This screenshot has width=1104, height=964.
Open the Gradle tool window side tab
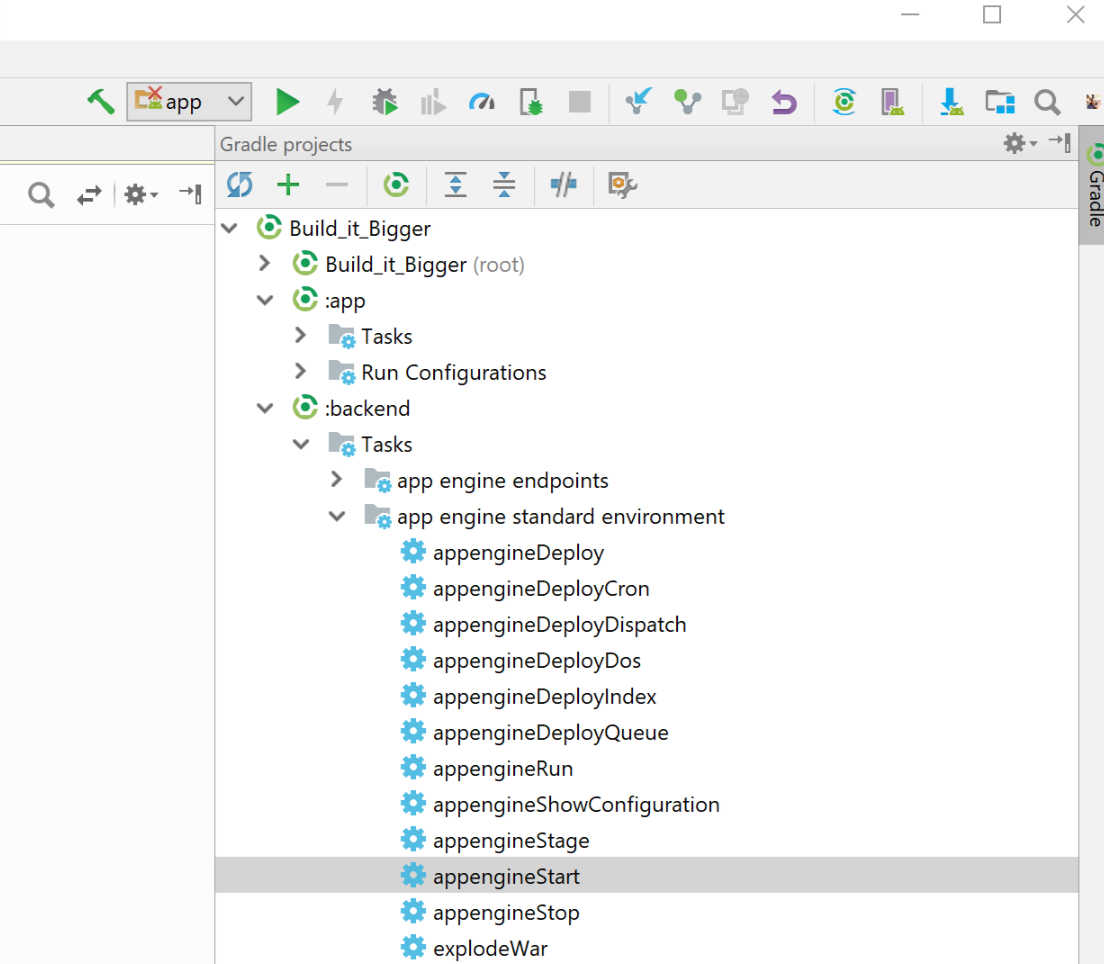point(1092,195)
